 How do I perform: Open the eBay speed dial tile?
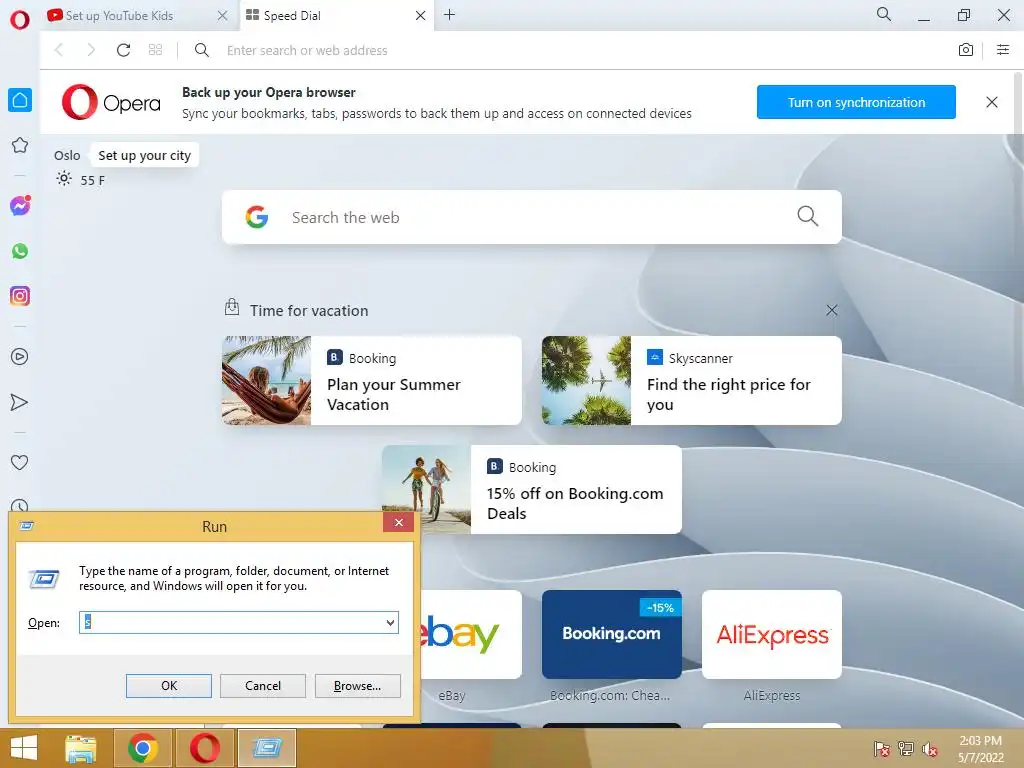[x=471, y=634]
